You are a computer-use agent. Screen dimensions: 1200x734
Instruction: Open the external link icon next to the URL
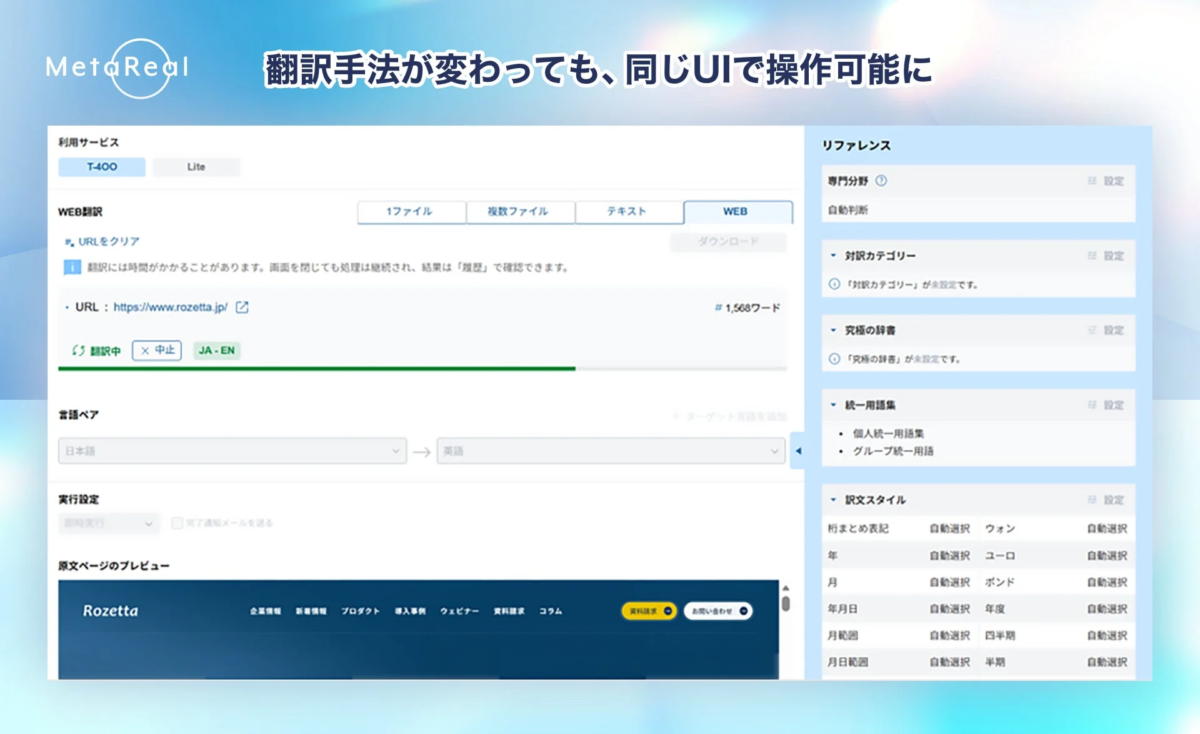(x=241, y=308)
